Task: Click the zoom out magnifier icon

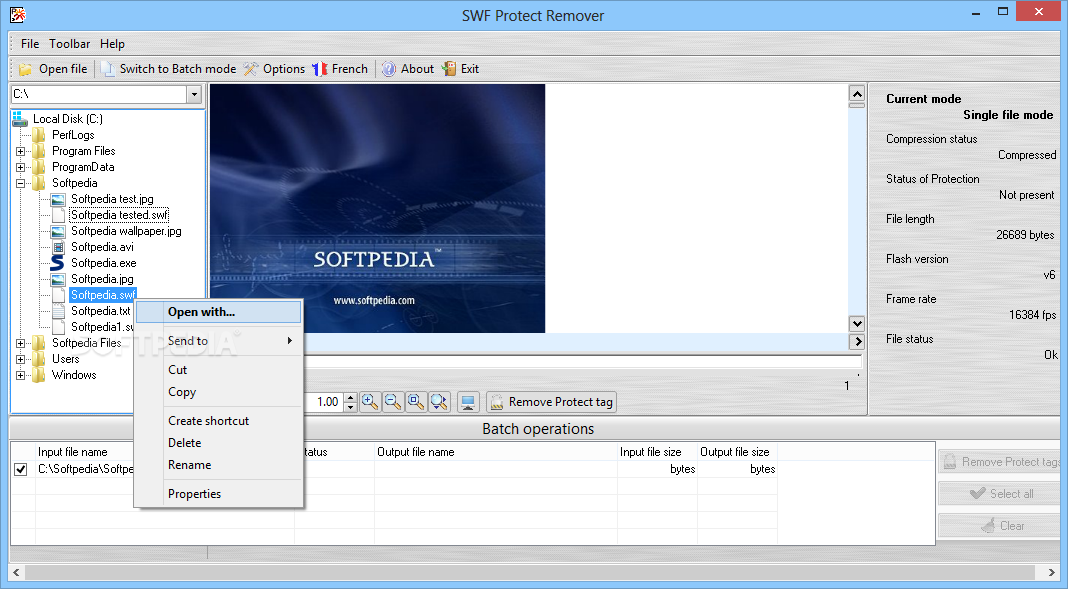Action: click(x=393, y=402)
